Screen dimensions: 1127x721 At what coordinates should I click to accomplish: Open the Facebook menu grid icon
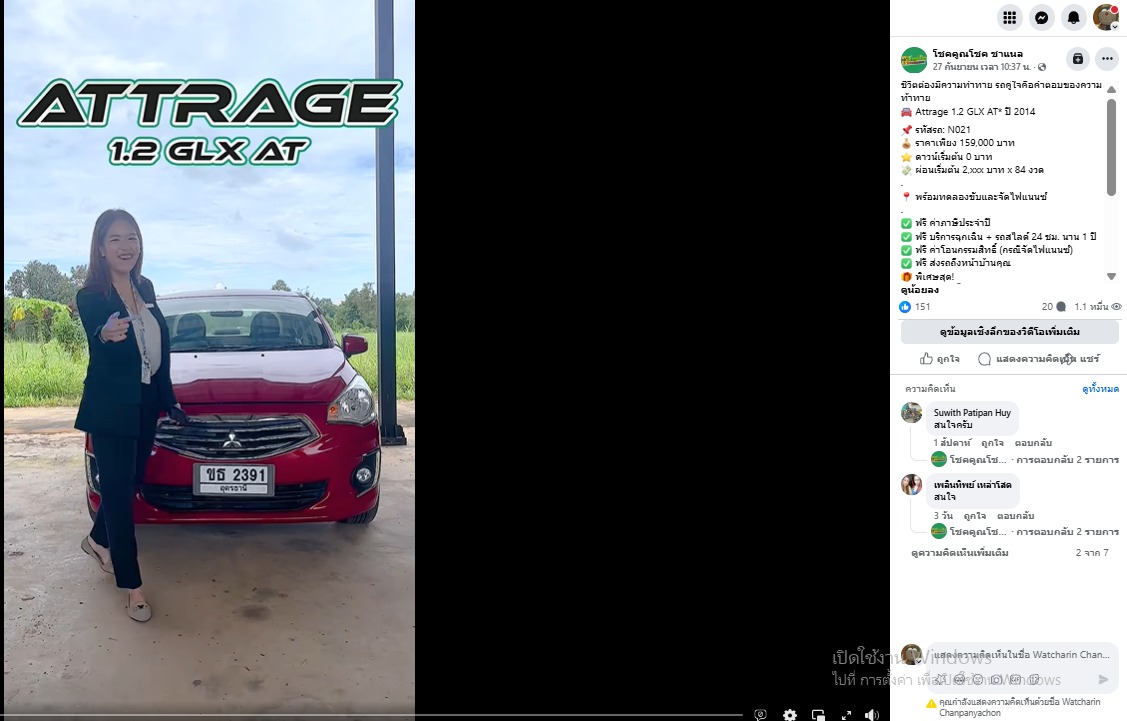(1009, 17)
